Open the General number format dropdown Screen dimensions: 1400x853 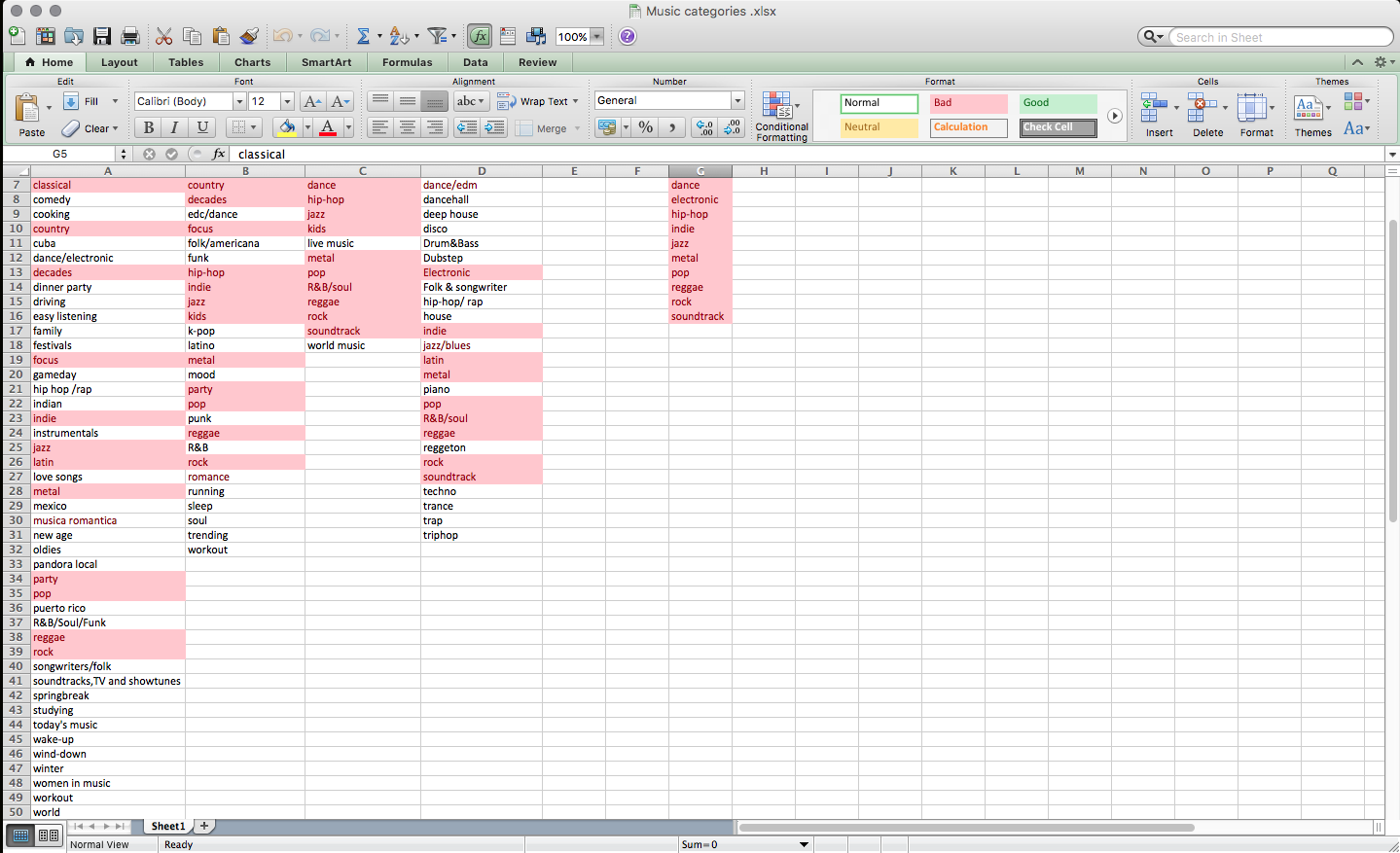tap(737, 101)
